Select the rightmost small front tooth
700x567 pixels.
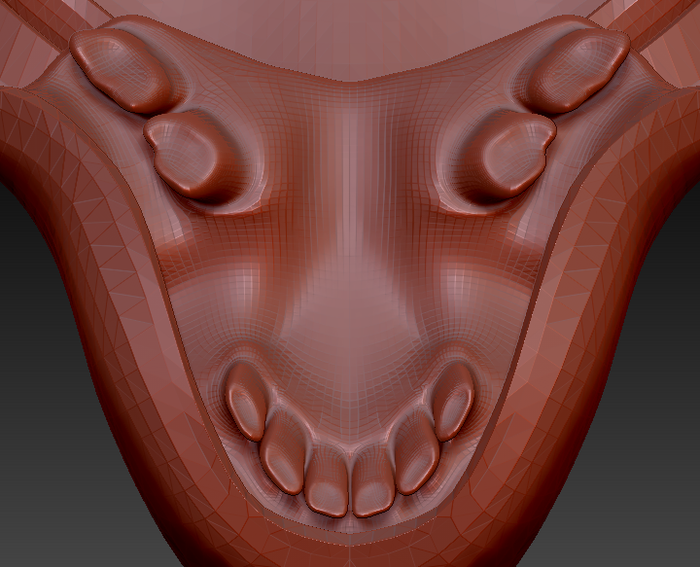point(453,402)
